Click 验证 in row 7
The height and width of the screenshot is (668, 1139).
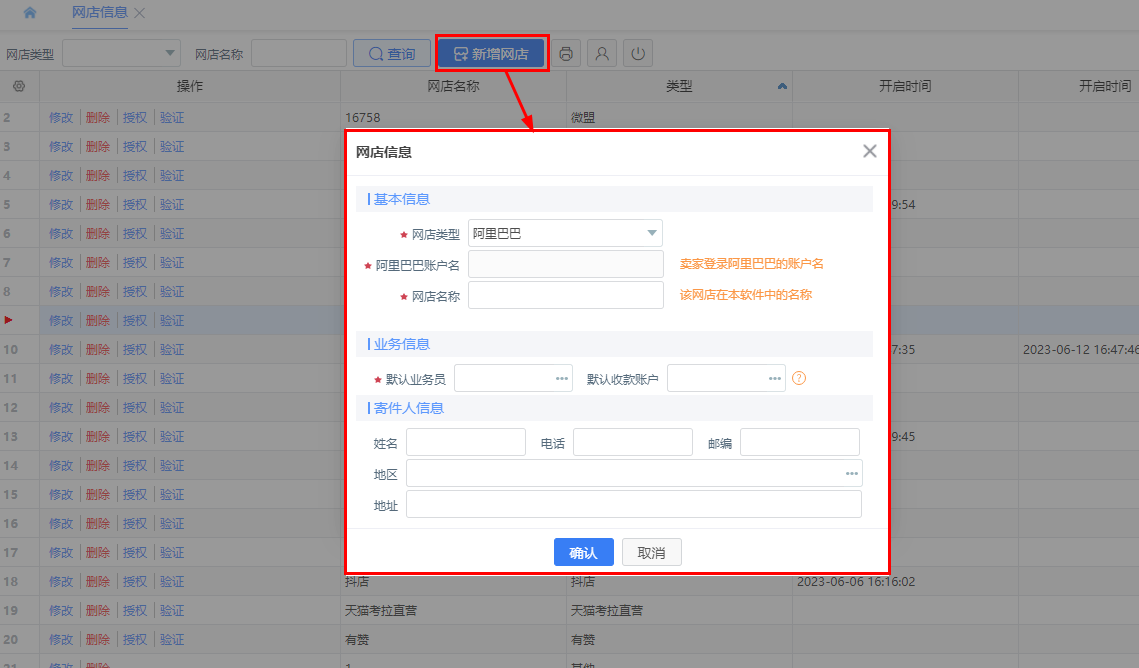pyautogui.click(x=172, y=262)
